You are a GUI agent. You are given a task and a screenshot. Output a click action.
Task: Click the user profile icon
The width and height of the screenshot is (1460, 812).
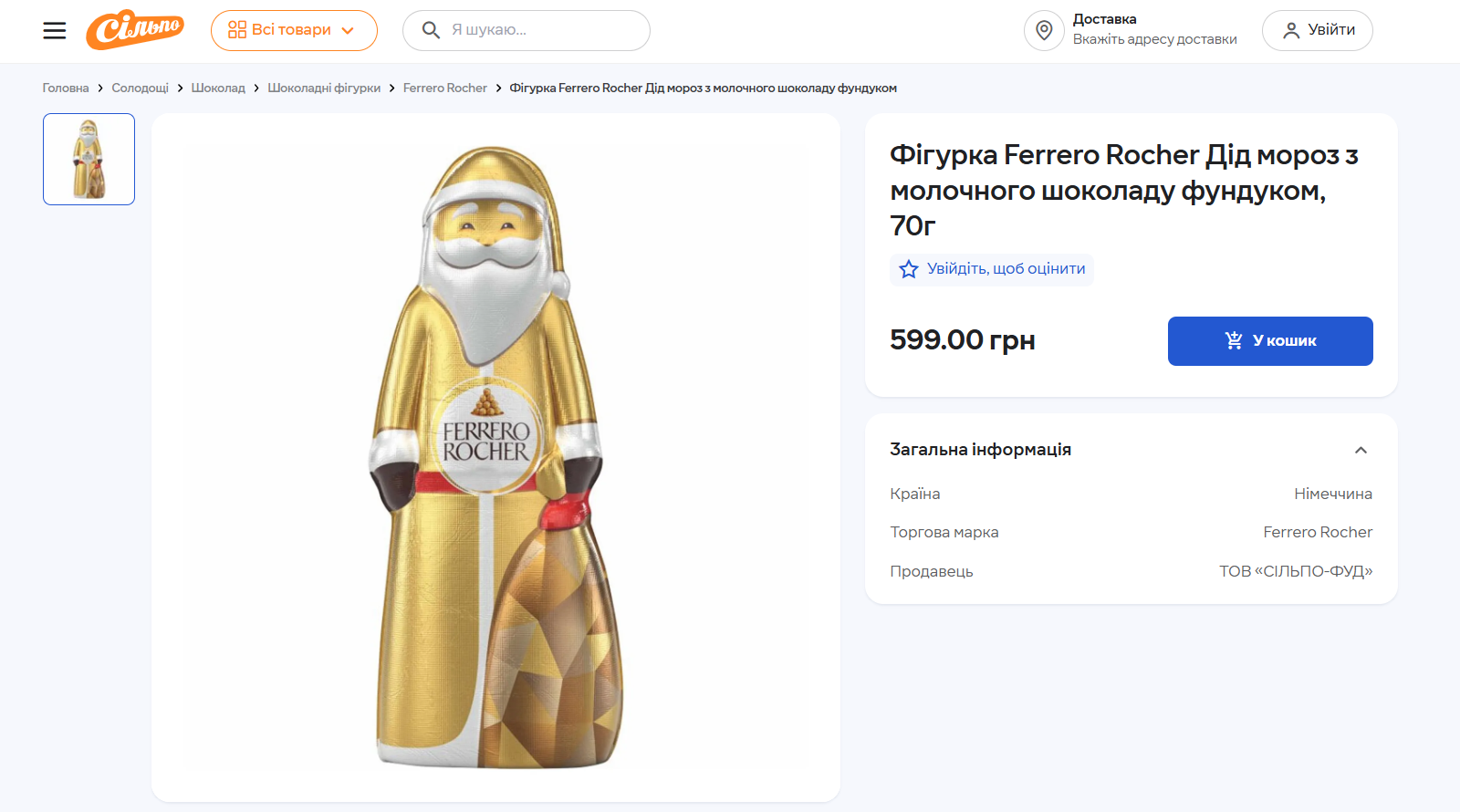tap(1291, 30)
